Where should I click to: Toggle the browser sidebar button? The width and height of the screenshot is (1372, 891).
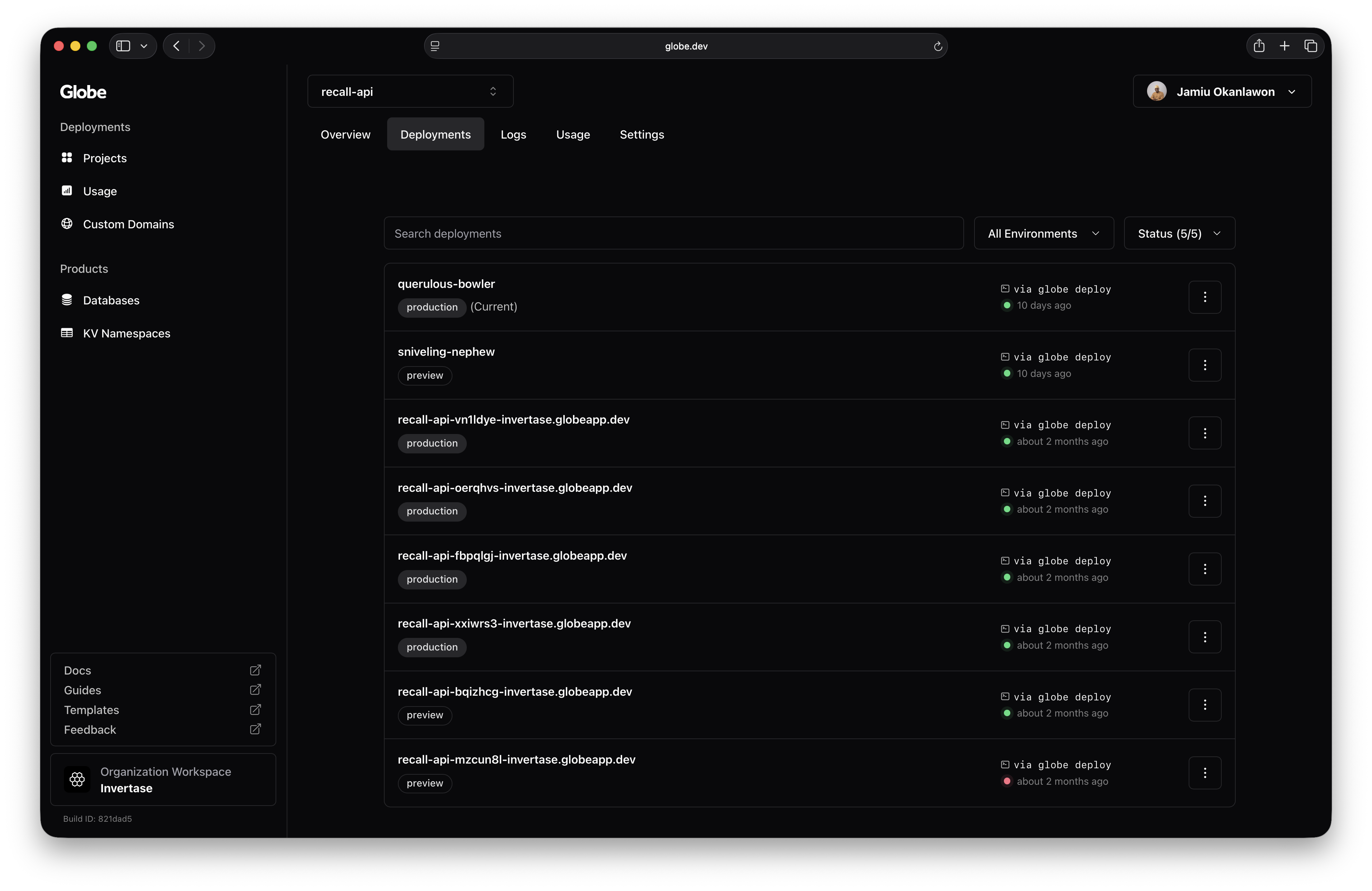click(x=123, y=46)
